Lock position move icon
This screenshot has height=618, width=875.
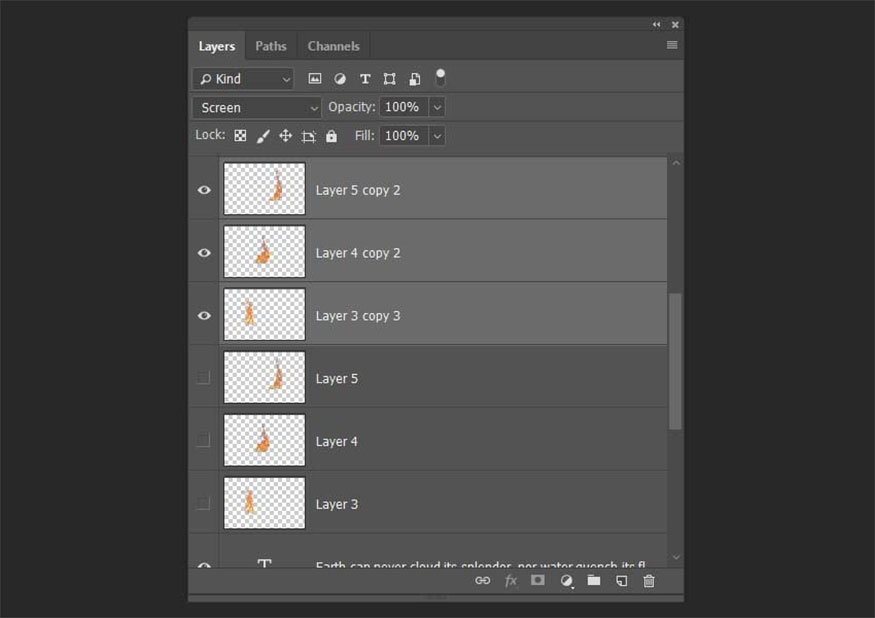click(x=285, y=136)
